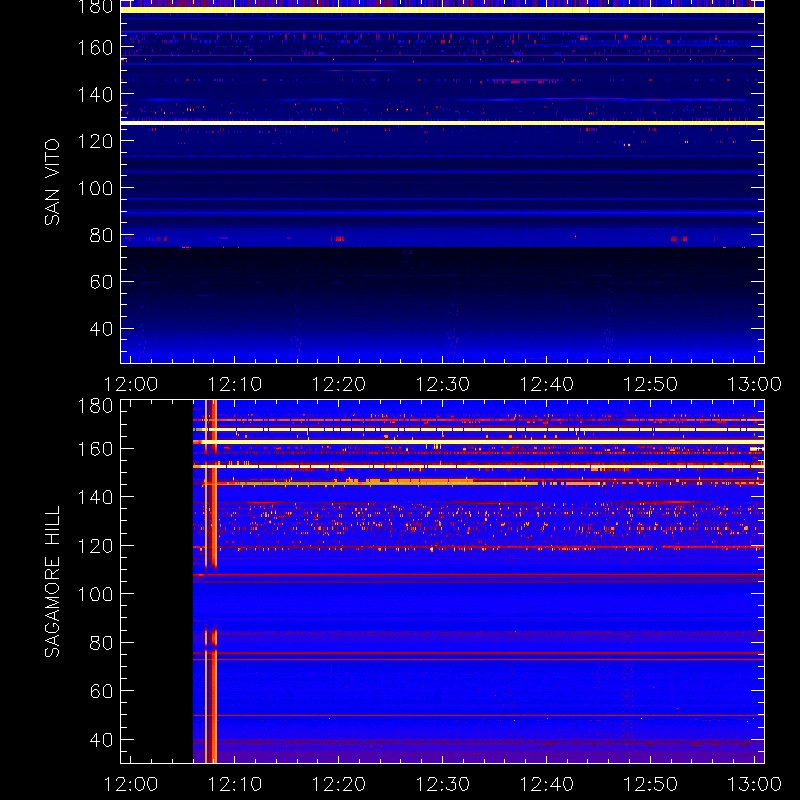Select the 140 tick label on San Vito plot
This screenshot has height=800, width=800.
(95, 94)
